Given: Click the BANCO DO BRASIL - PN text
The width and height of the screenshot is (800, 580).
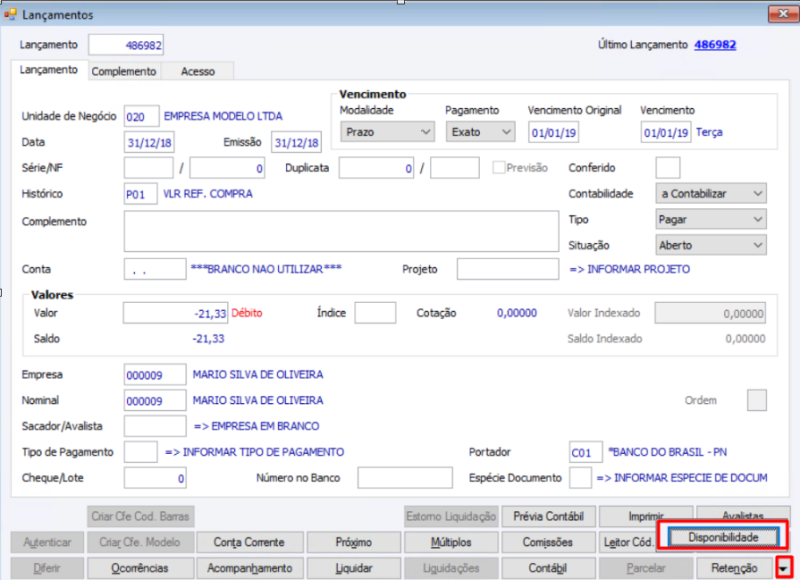Looking at the screenshot, I should tap(667, 452).
